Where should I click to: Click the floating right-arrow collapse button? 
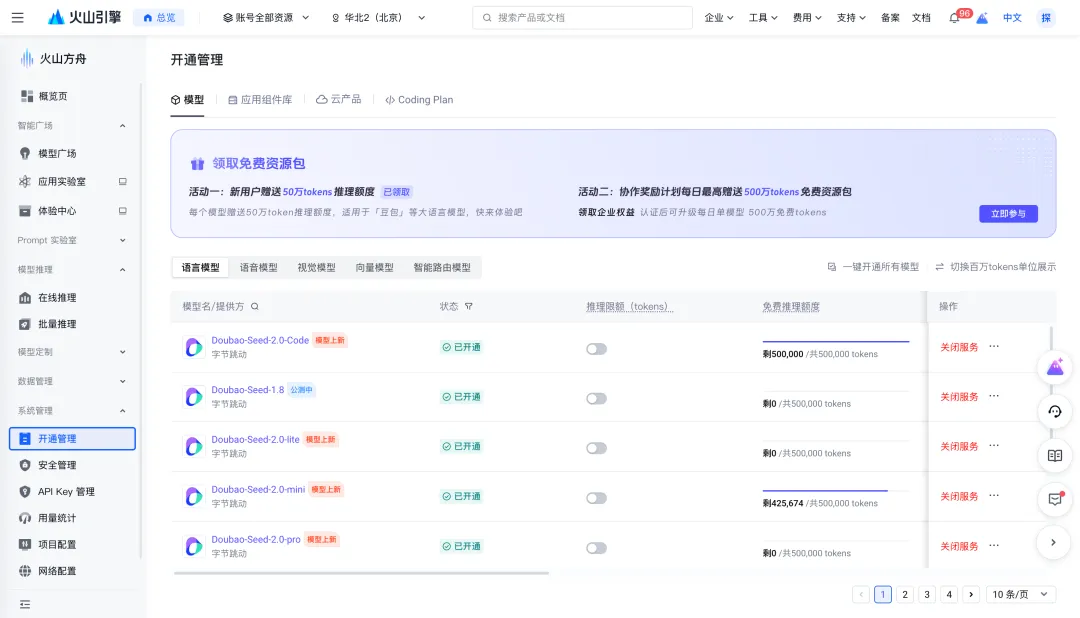coord(1053,543)
